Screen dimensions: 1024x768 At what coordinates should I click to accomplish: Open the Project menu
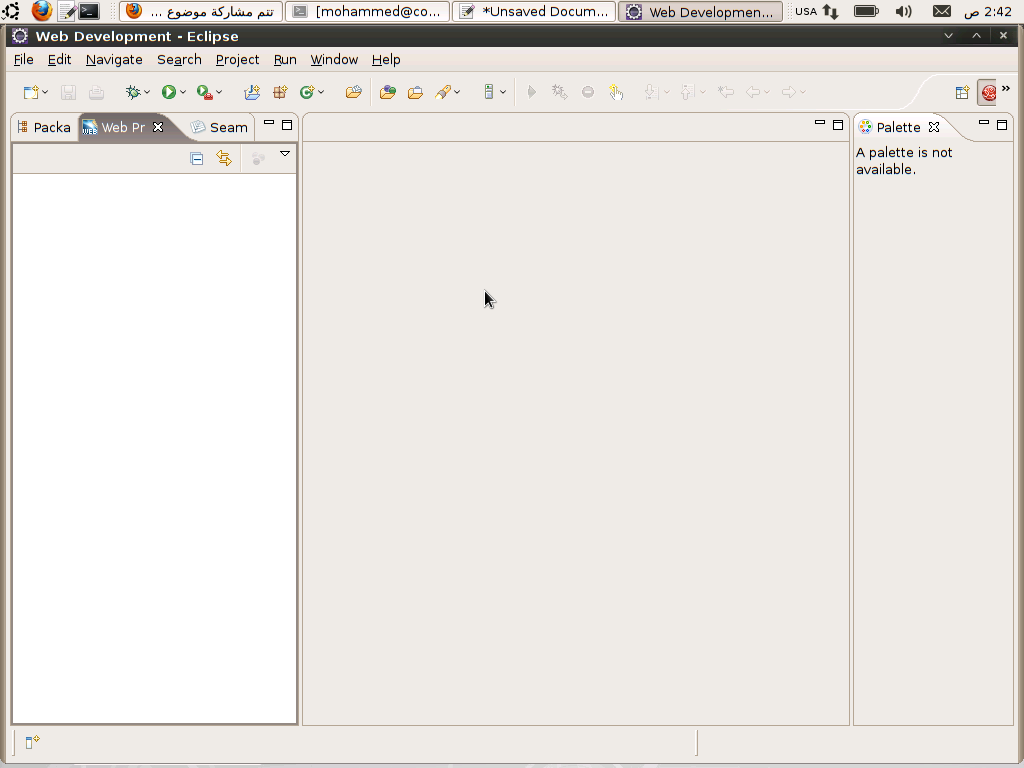[237, 59]
